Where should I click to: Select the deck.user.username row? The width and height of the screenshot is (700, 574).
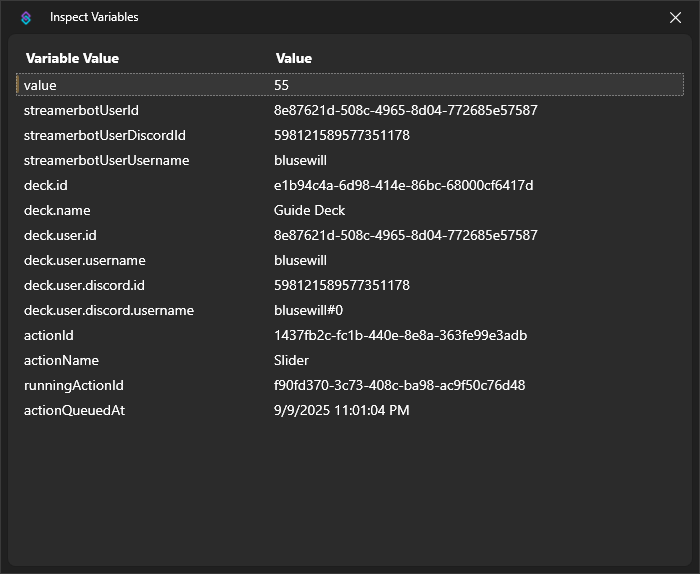coord(84,260)
